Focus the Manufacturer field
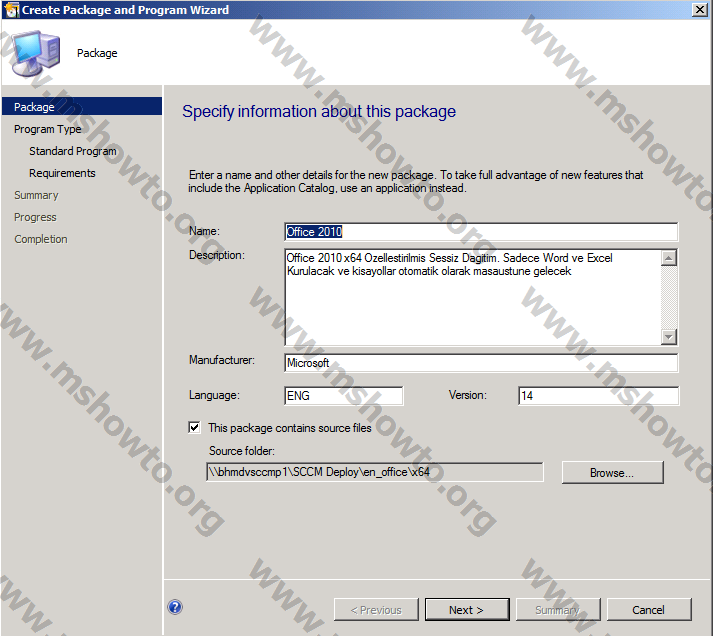Image resolution: width=713 pixels, height=636 pixels. [x=481, y=363]
